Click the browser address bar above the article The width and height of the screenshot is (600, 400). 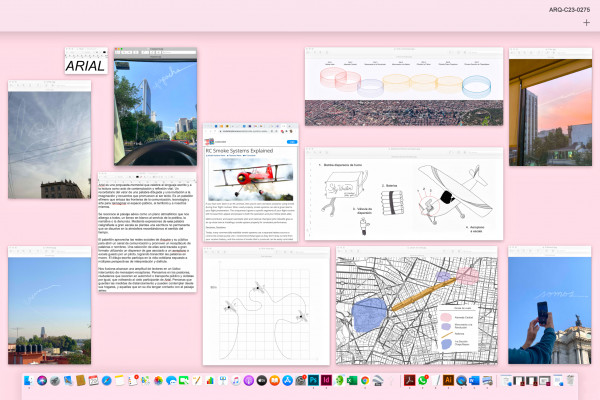(245, 131)
